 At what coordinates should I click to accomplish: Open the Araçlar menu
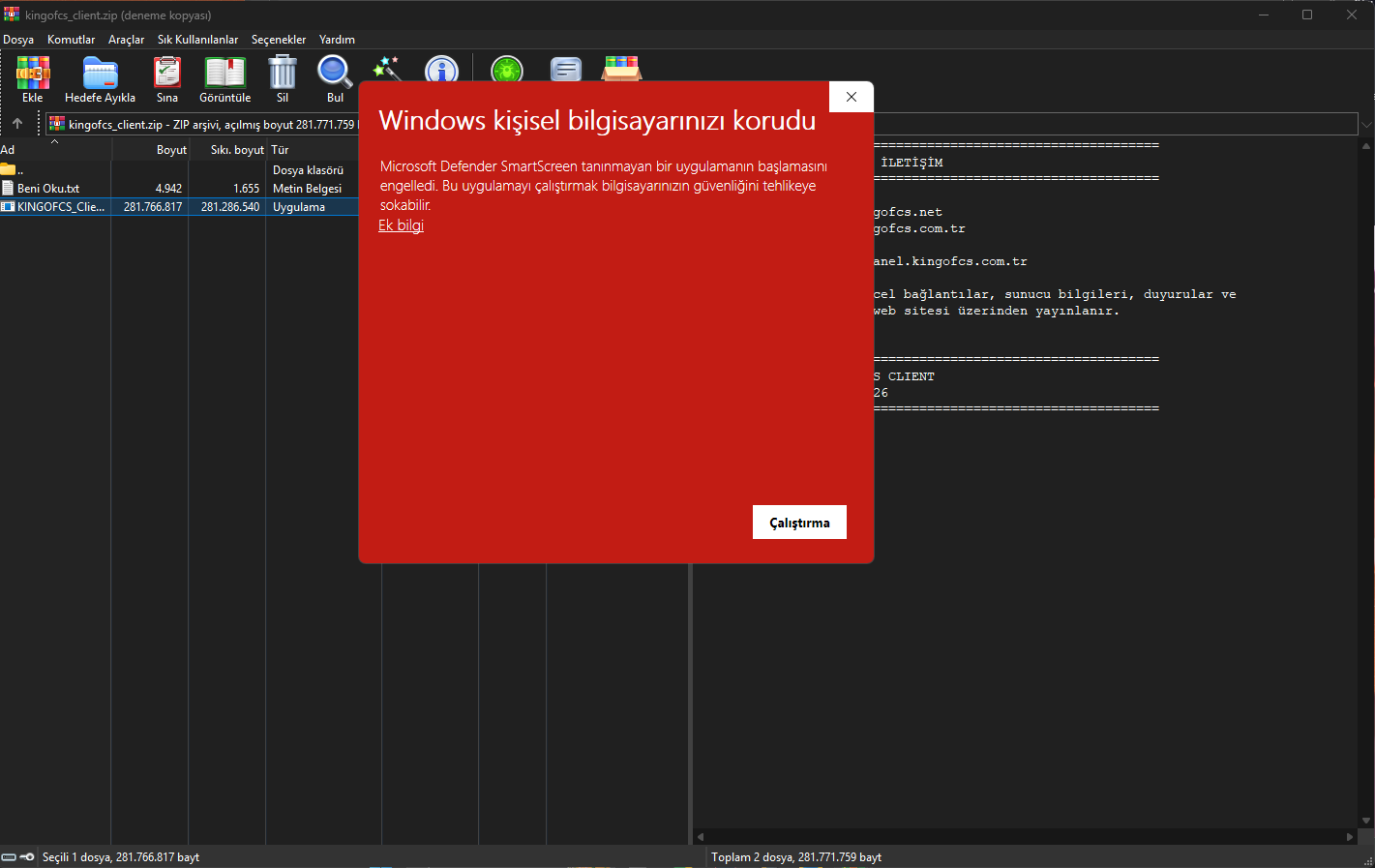(x=126, y=40)
